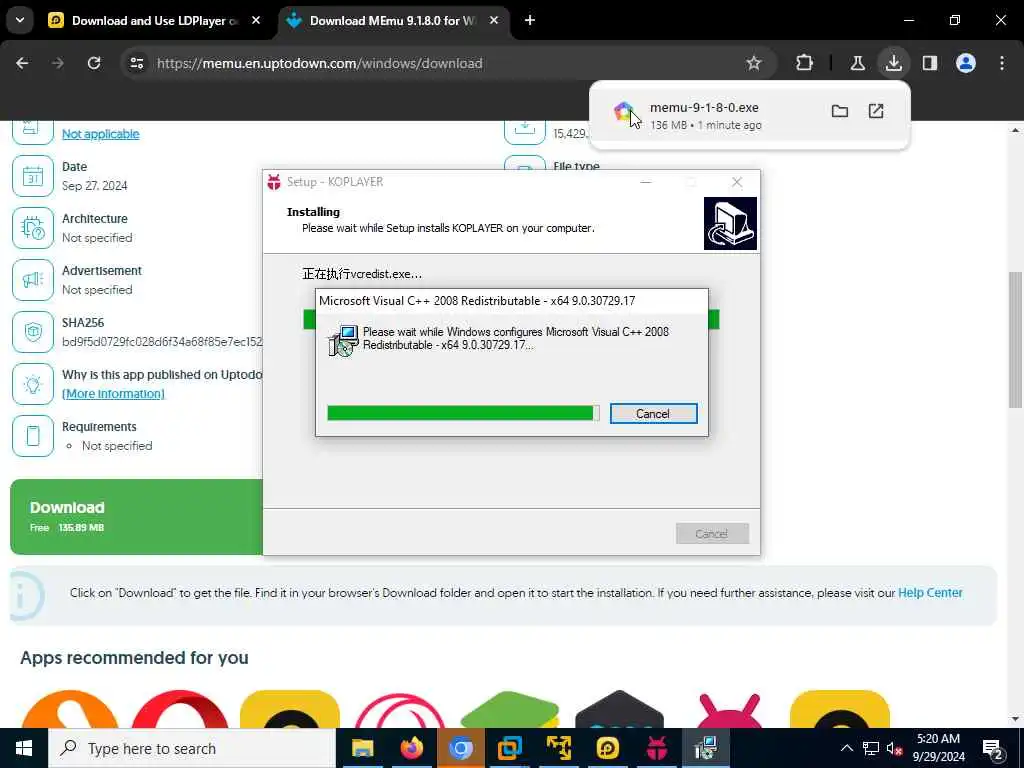Open tab search dropdown arrow

20,20
